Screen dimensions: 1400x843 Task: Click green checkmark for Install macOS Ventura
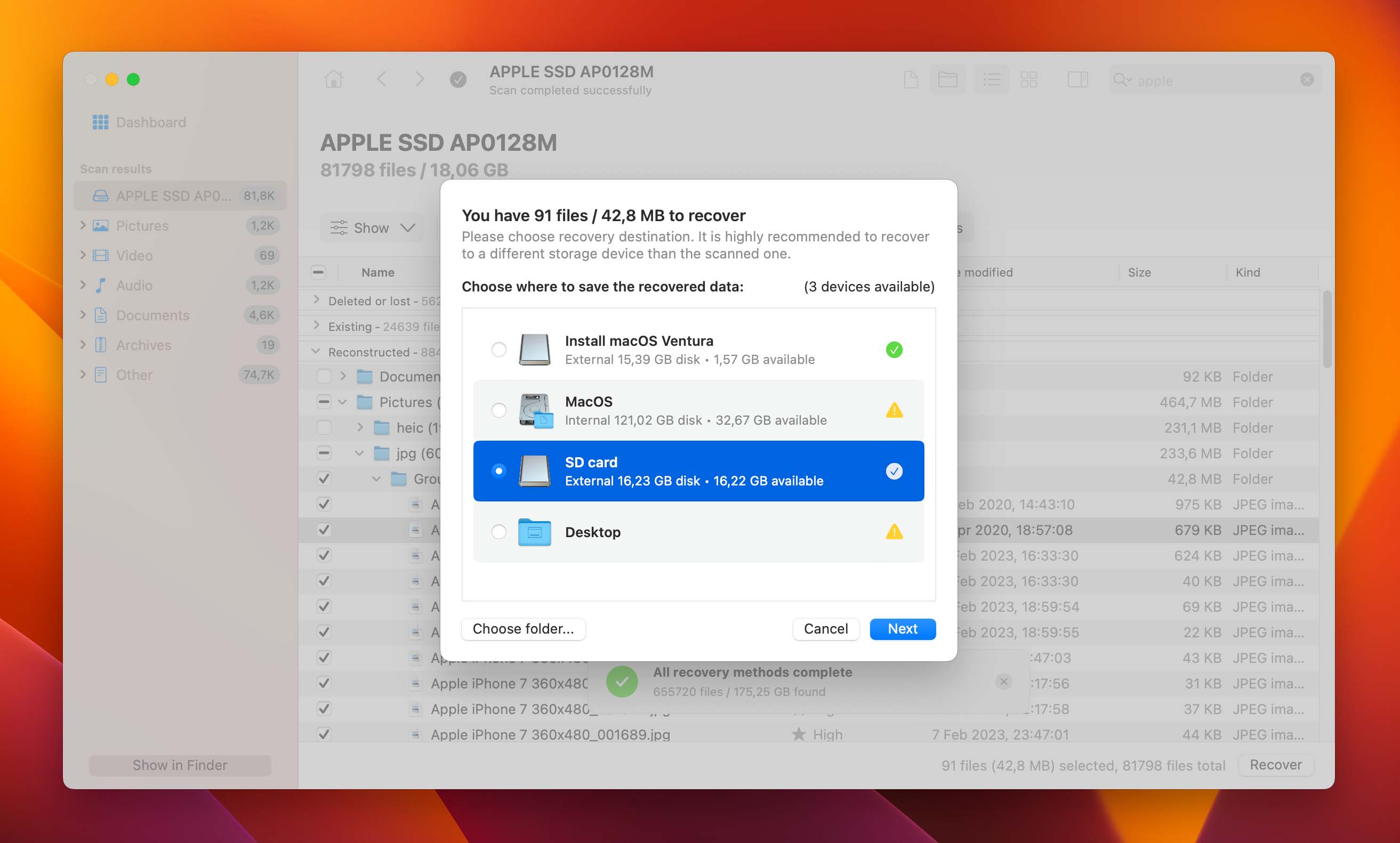point(894,350)
